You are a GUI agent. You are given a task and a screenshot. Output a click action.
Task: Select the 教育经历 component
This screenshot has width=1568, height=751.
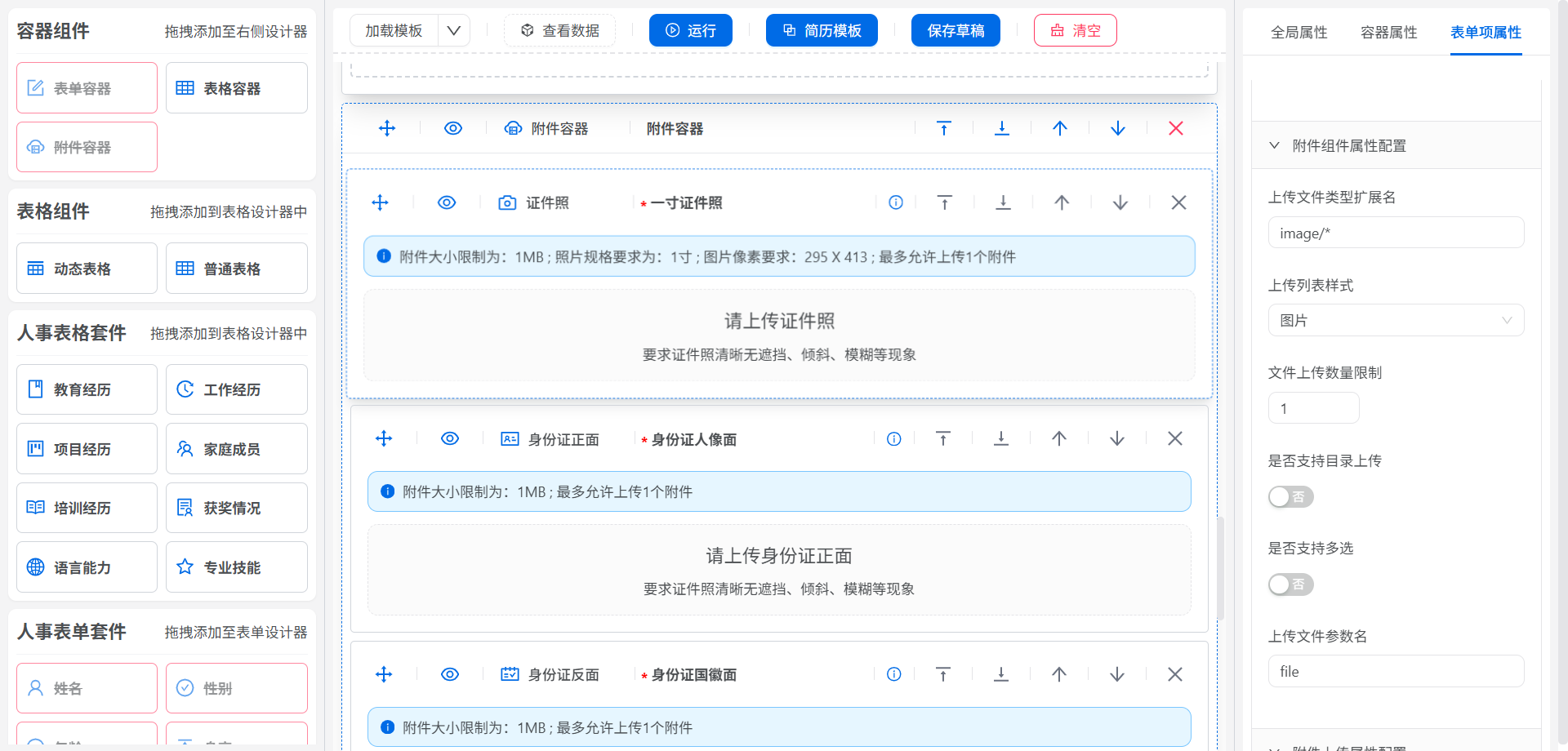tap(87, 390)
